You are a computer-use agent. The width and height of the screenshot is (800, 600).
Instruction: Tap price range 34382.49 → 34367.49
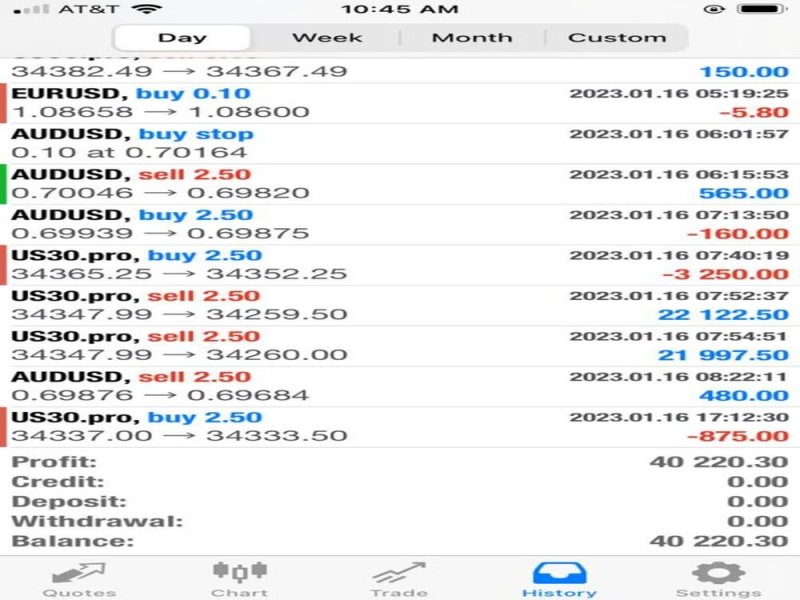coord(179,71)
